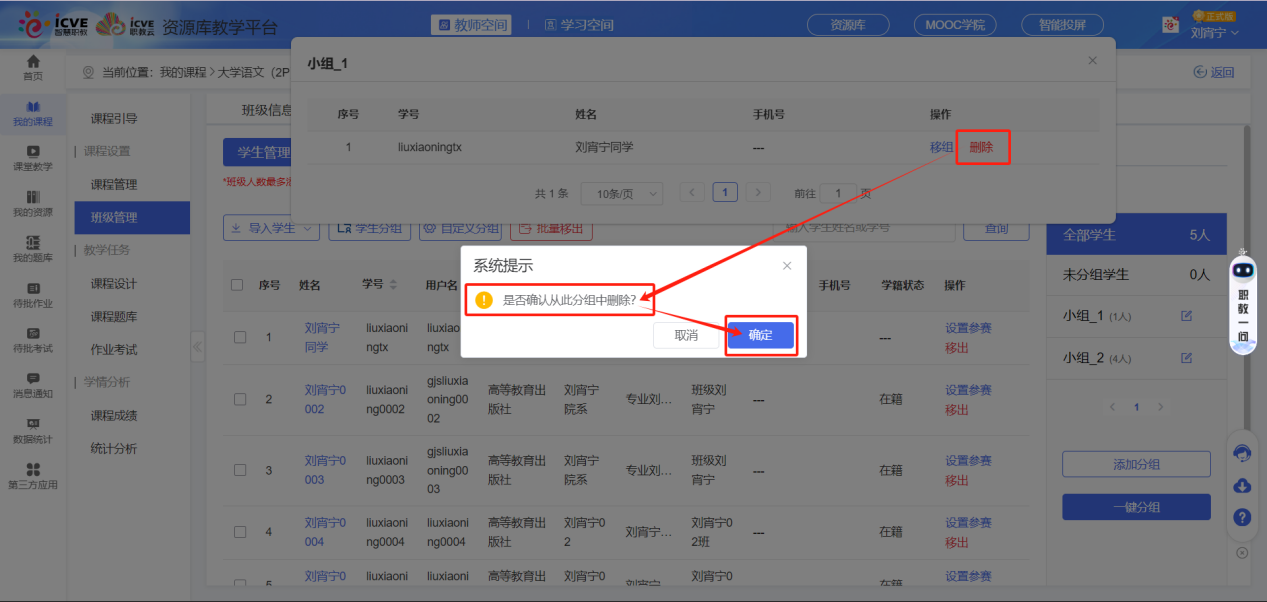Open the 10条/页 page size dropdown
1267x602 pixels.
click(623, 193)
